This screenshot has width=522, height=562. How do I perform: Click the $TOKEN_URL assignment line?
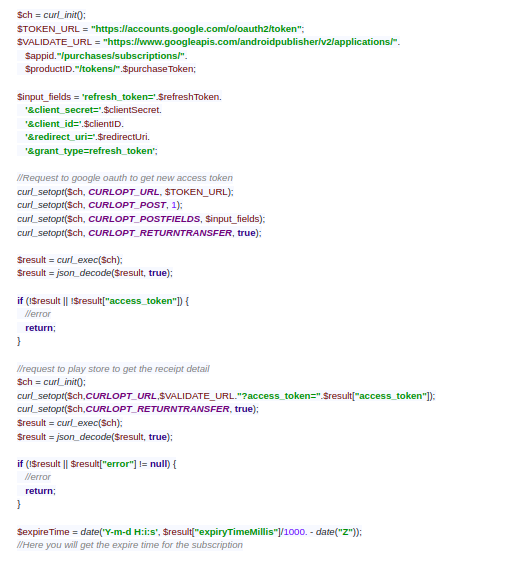(x=161, y=29)
